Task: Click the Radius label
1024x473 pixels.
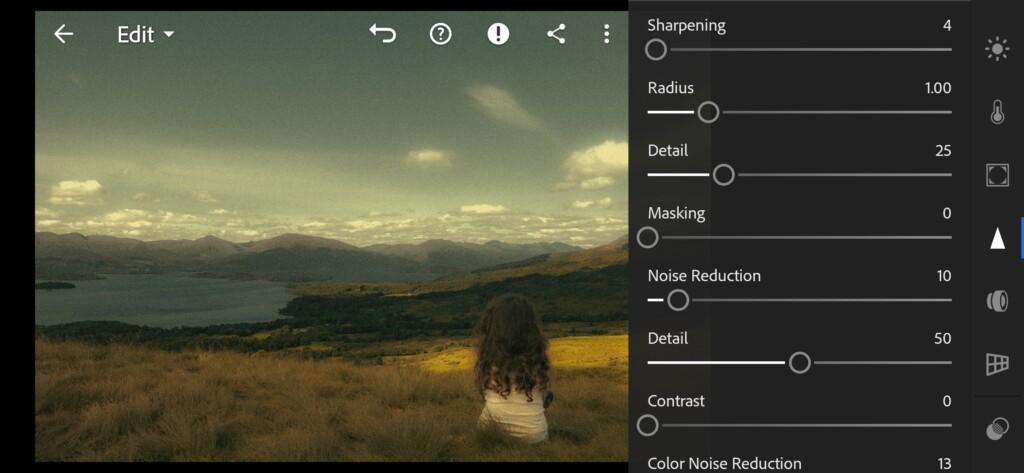Action: coord(671,88)
